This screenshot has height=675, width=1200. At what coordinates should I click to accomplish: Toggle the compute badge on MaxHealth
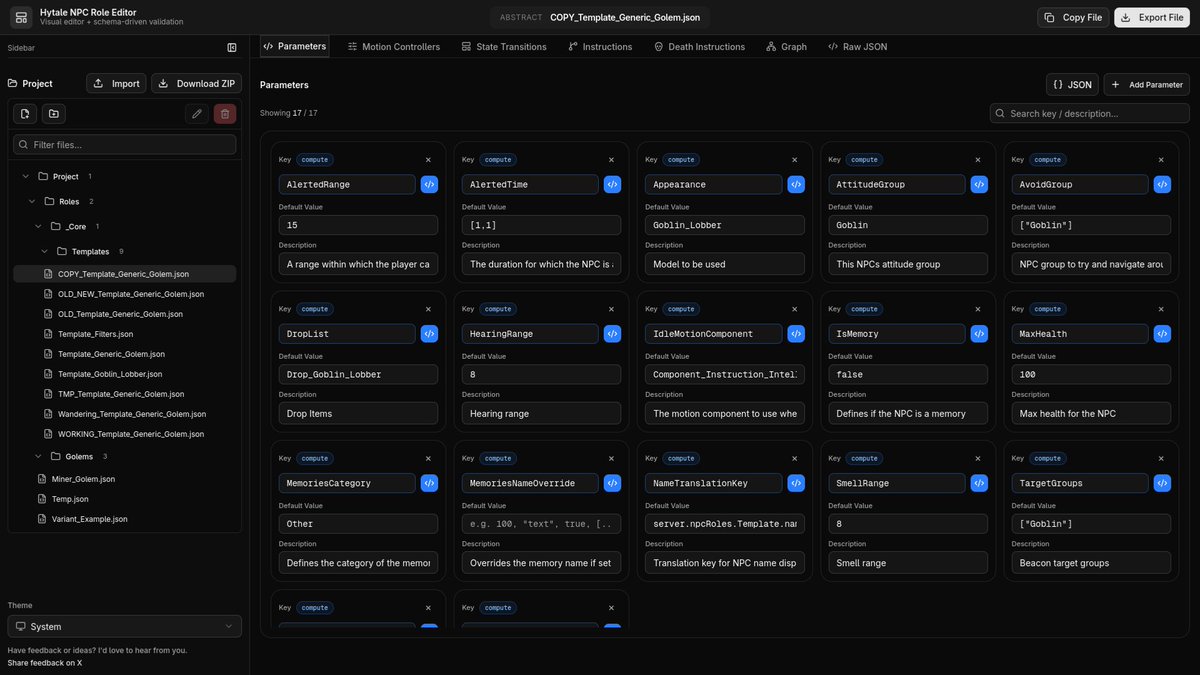(1047, 308)
